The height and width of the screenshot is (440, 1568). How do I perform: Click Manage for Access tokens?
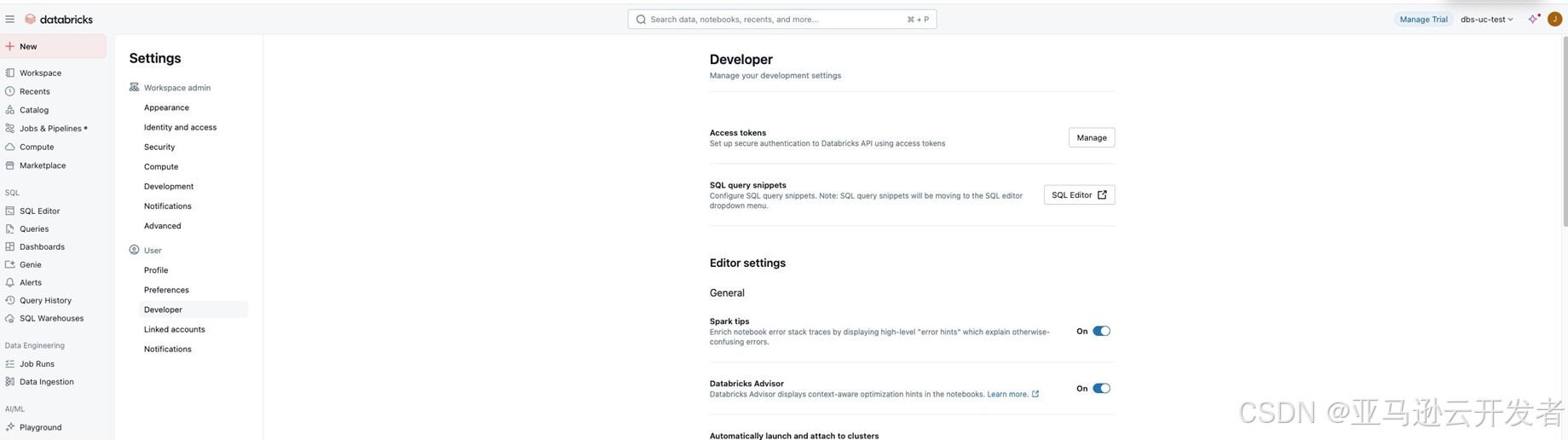(x=1092, y=137)
